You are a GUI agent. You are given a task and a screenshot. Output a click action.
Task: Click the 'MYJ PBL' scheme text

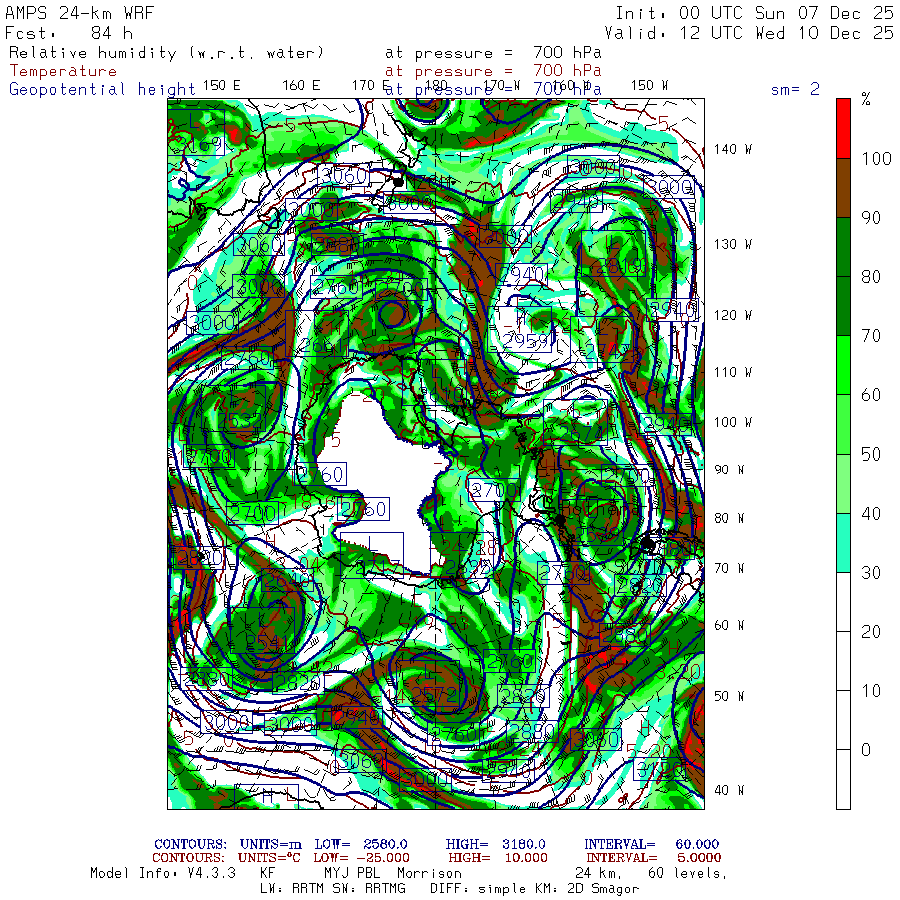click(x=350, y=873)
